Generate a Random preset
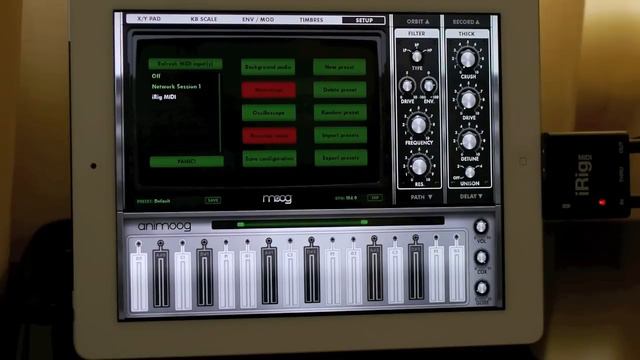 tap(340, 112)
